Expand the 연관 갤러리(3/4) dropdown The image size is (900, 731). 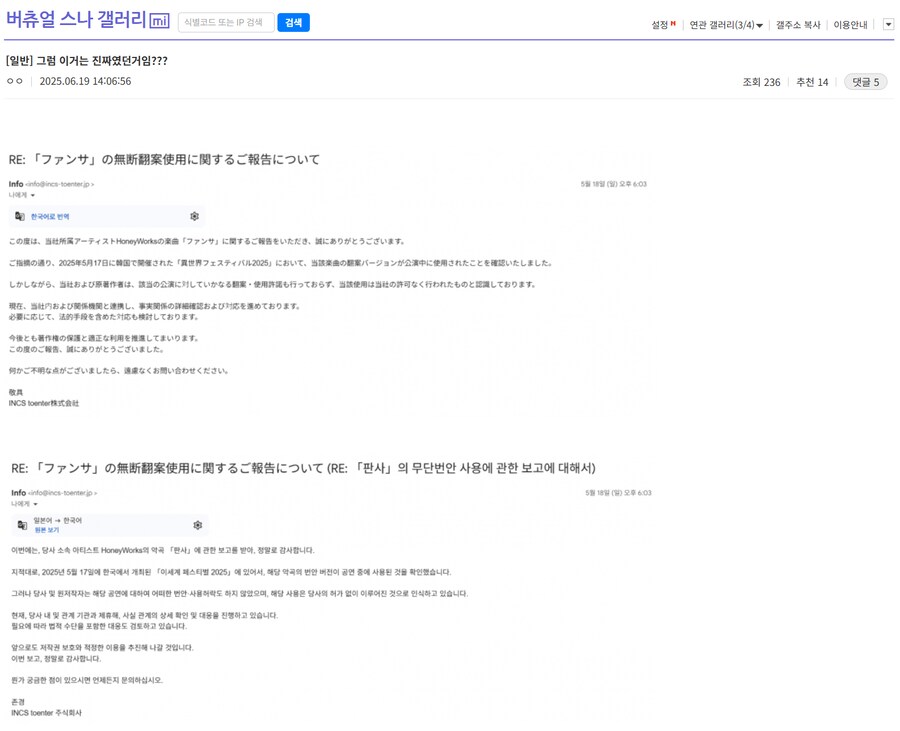(726, 25)
